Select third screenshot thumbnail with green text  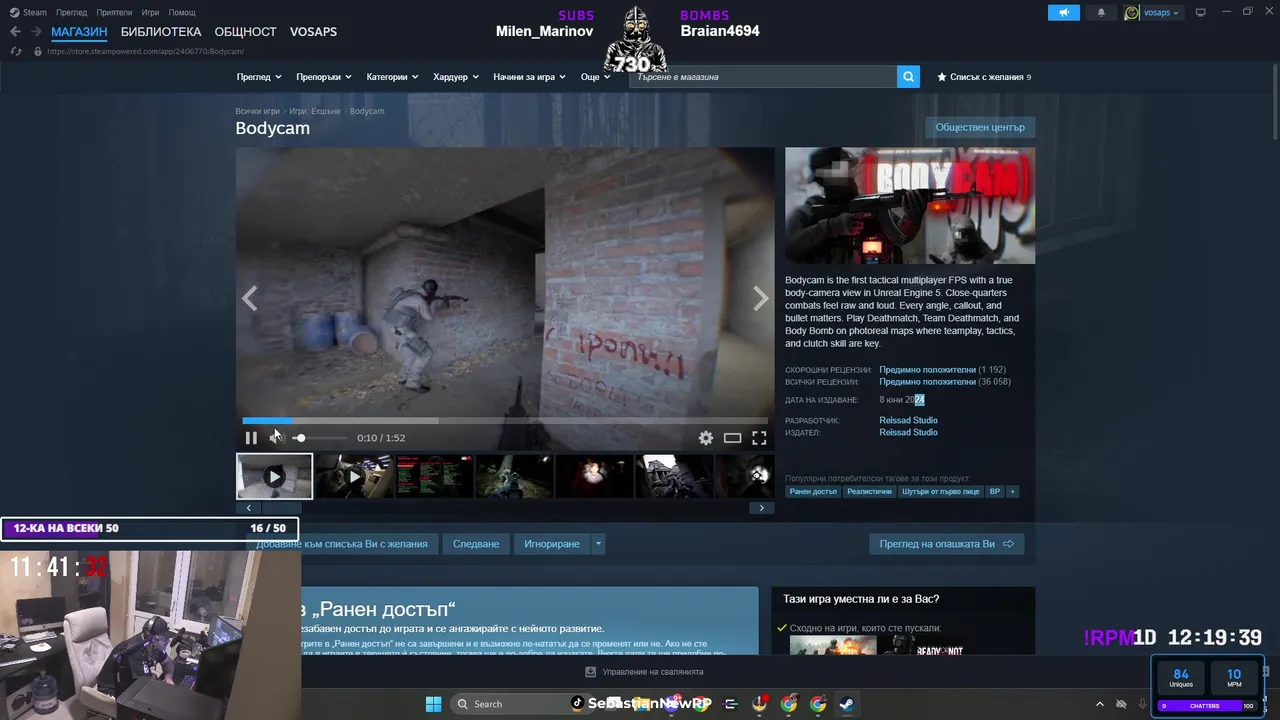pyautogui.click(x=434, y=476)
